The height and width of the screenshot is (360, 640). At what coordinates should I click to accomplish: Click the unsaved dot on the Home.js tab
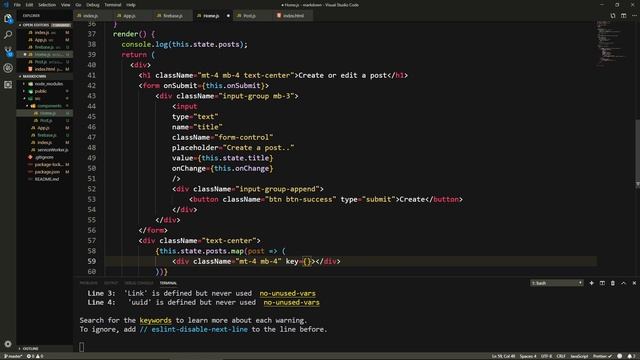click(x=228, y=16)
